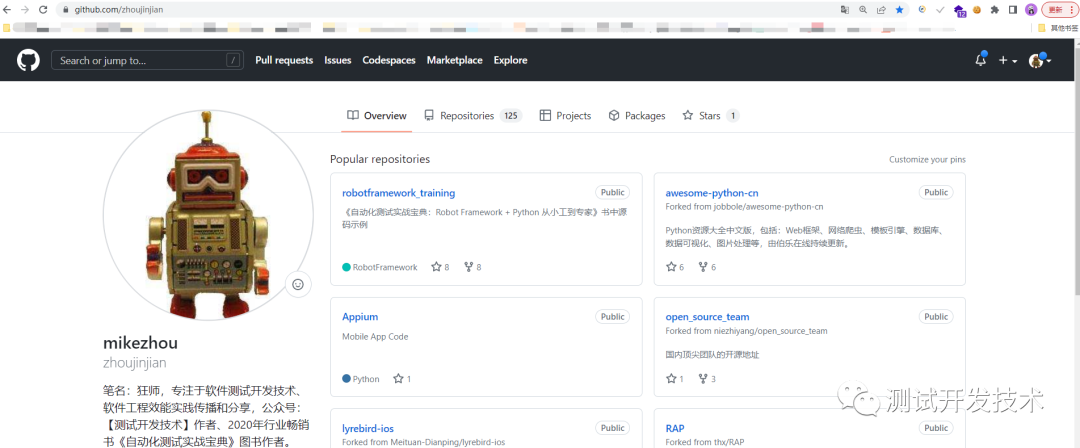Click the orange cookie extension icon
Viewport: 1080px width, 448px height.
tap(977, 10)
